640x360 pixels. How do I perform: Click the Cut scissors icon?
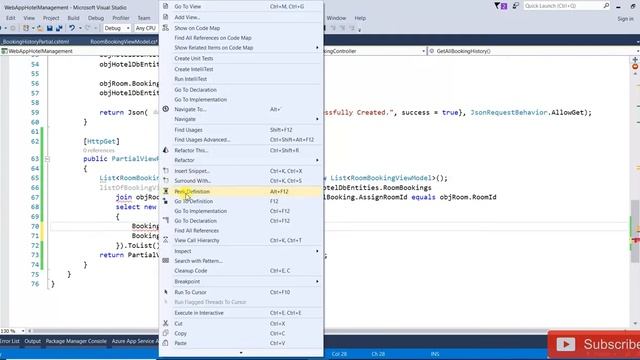point(165,323)
